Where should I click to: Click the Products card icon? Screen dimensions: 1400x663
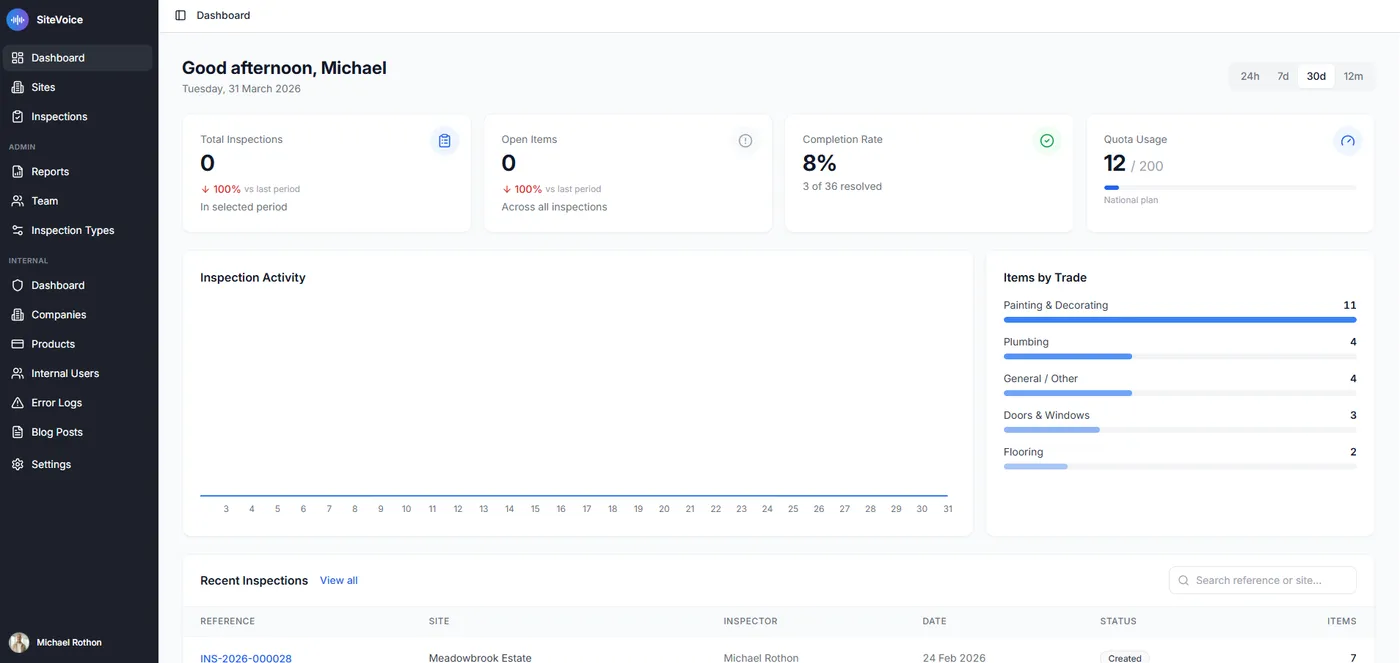17,344
